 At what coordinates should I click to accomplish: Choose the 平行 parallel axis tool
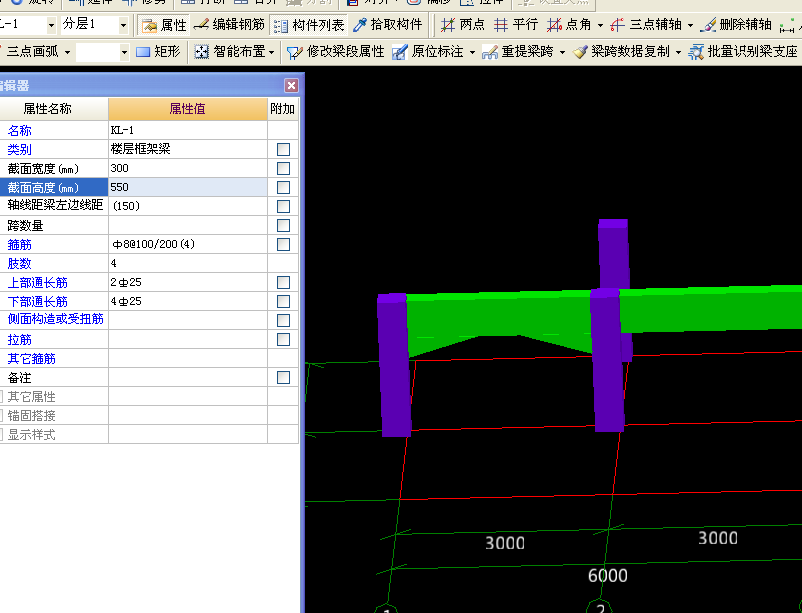point(516,25)
